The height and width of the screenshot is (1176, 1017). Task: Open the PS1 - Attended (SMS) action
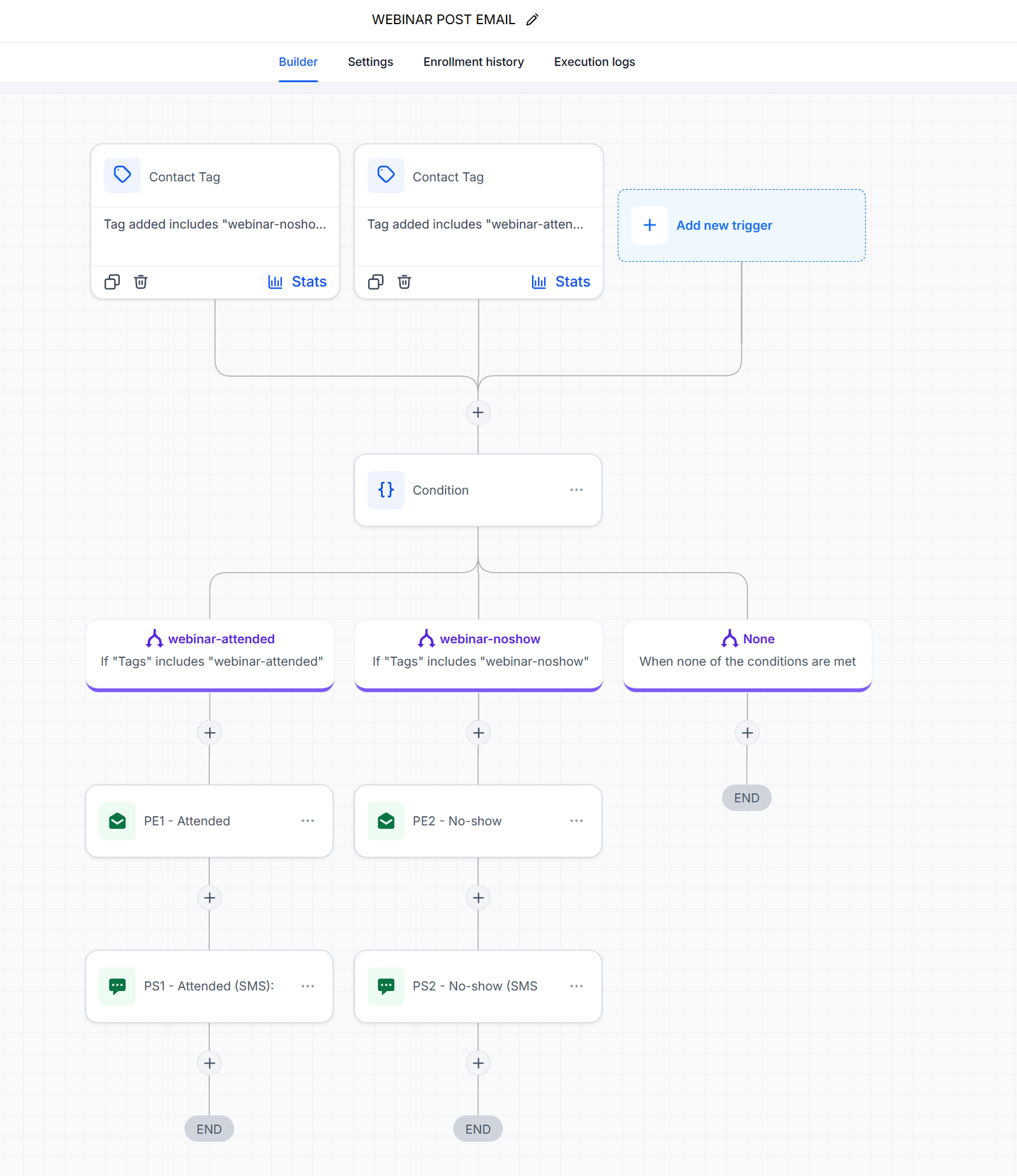tap(209, 986)
